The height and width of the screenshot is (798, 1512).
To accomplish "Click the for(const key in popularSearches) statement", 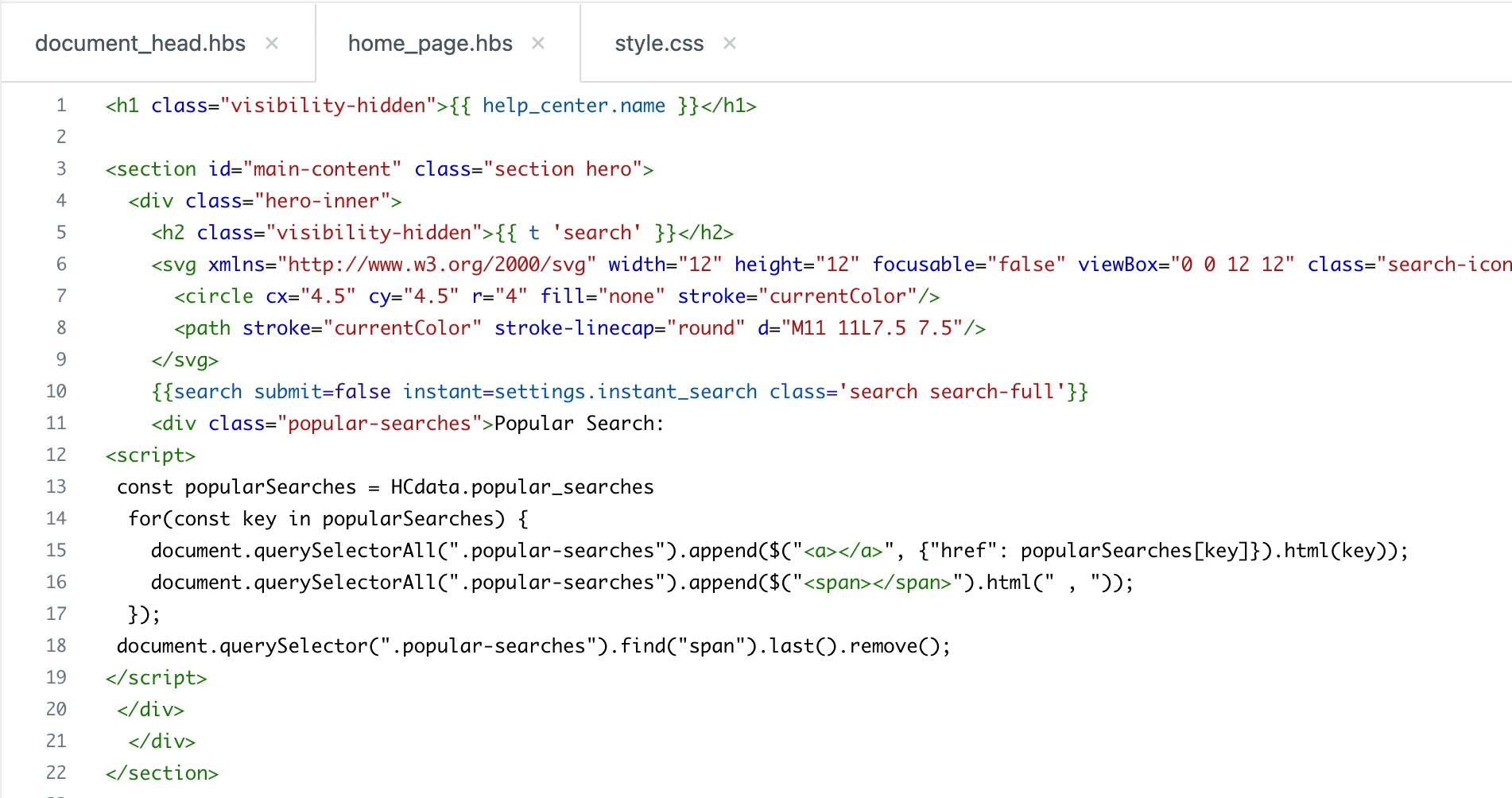I will 328,519.
